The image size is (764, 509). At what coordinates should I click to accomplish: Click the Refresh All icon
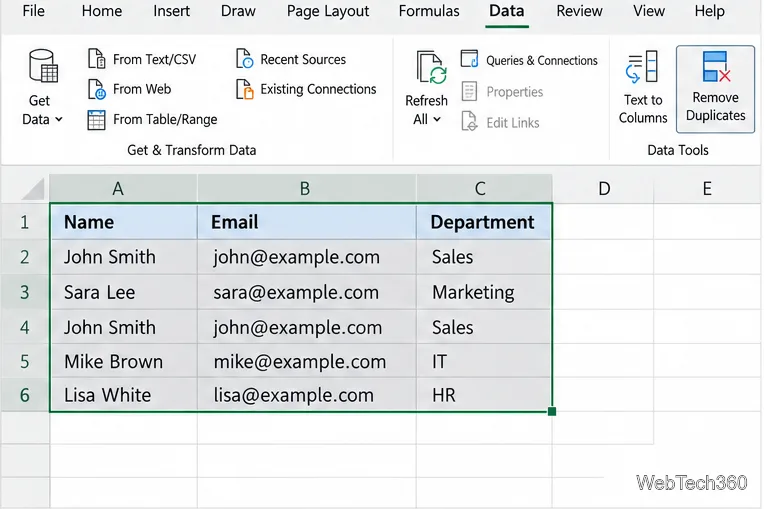pyautogui.click(x=432, y=68)
